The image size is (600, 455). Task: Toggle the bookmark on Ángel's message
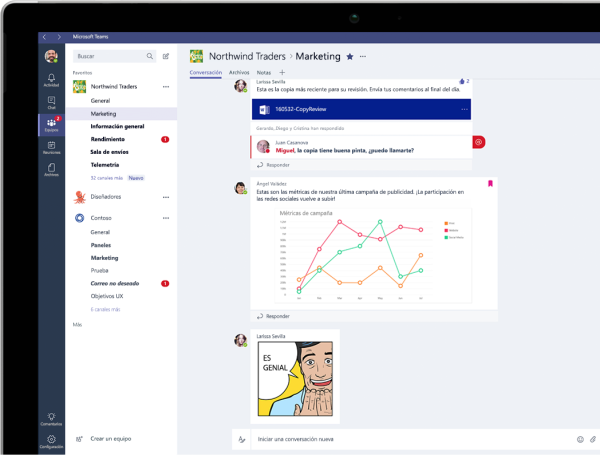pyautogui.click(x=490, y=184)
